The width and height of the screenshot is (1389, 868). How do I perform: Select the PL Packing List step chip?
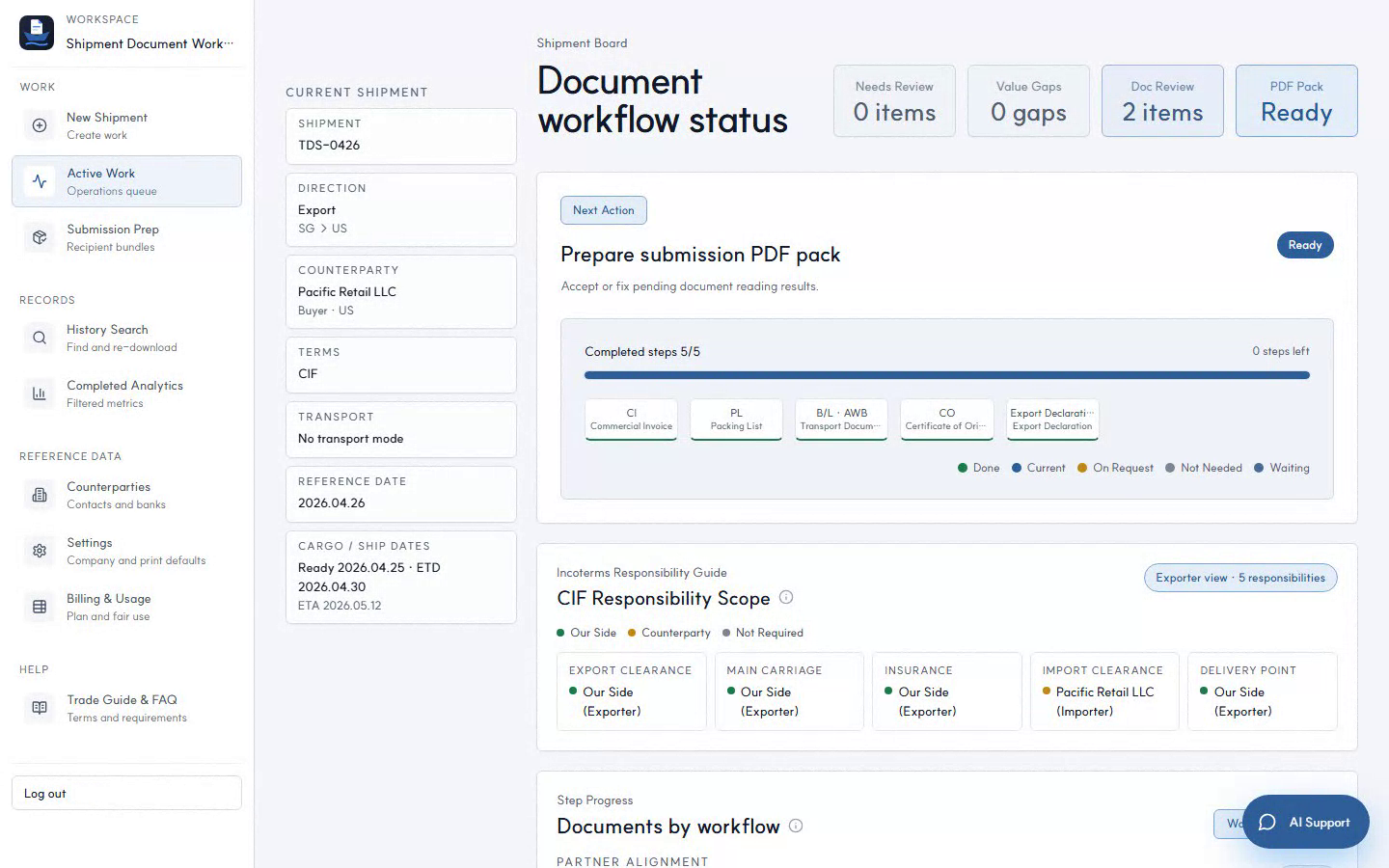(x=736, y=420)
